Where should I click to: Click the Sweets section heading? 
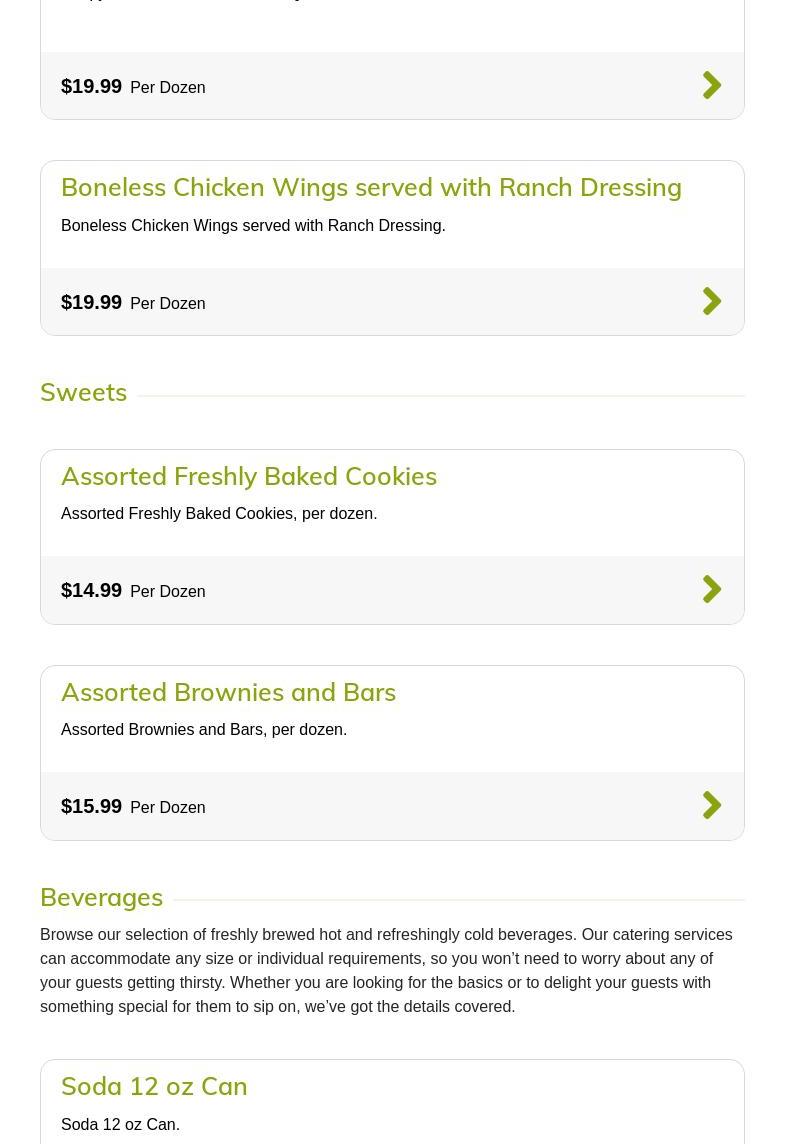[x=84, y=392]
